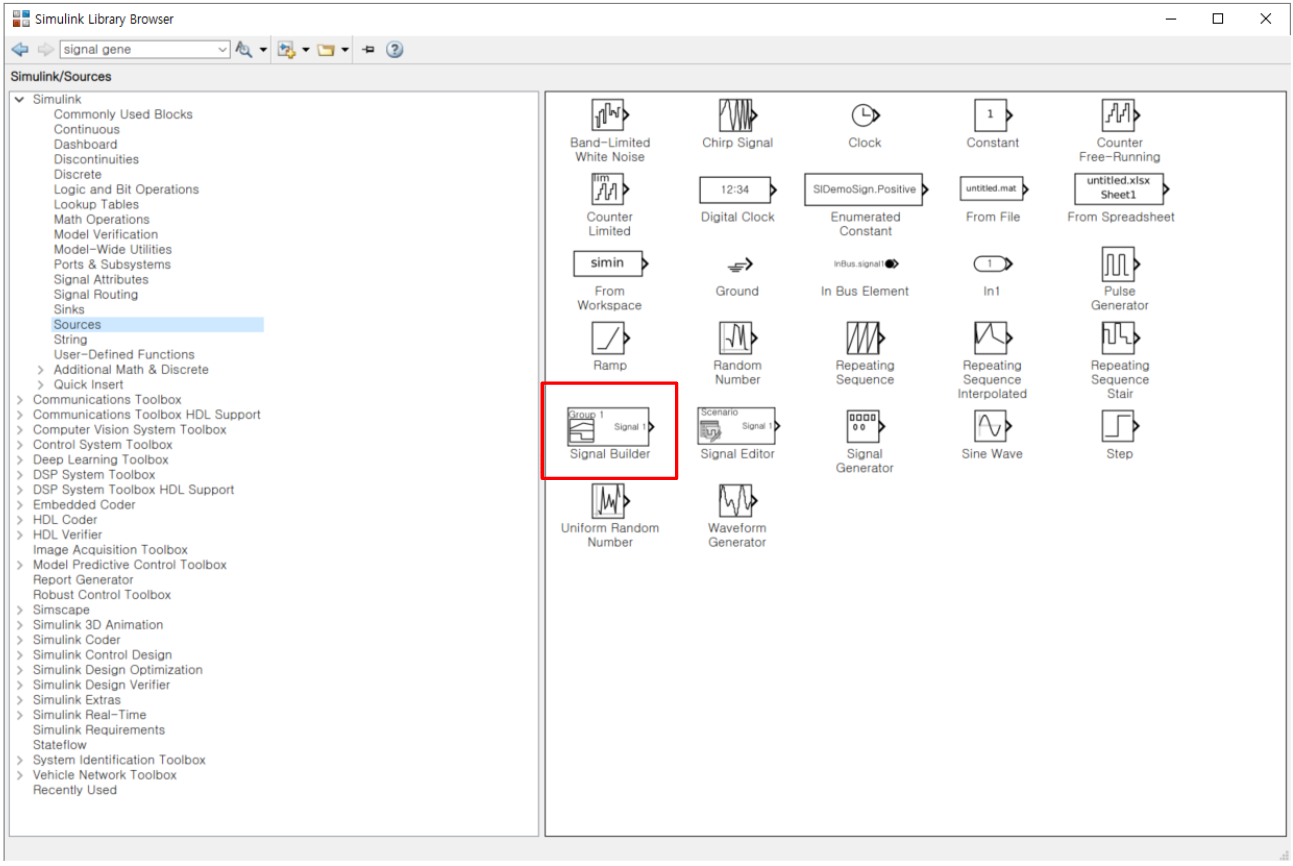Screen dimensions: 1293x866
Task: Click the back navigation arrow
Action: 19,49
